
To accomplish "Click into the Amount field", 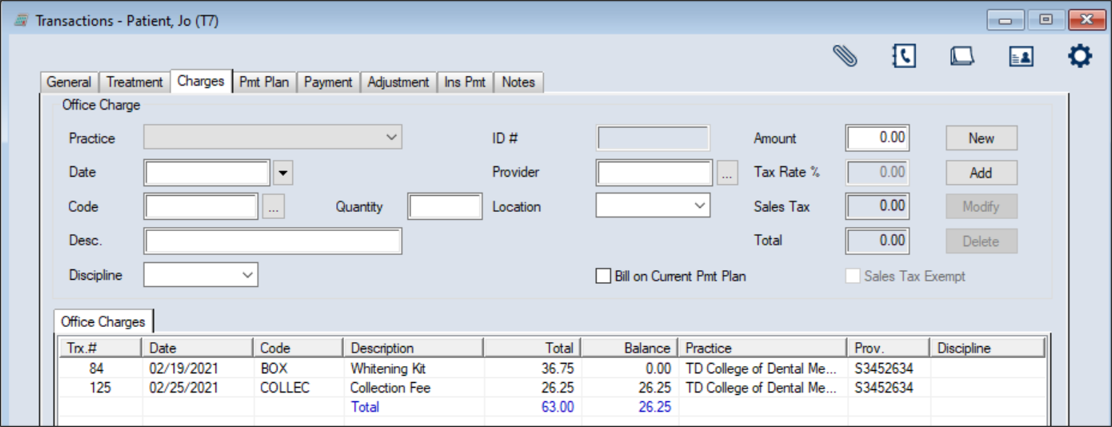I will click(x=877, y=138).
